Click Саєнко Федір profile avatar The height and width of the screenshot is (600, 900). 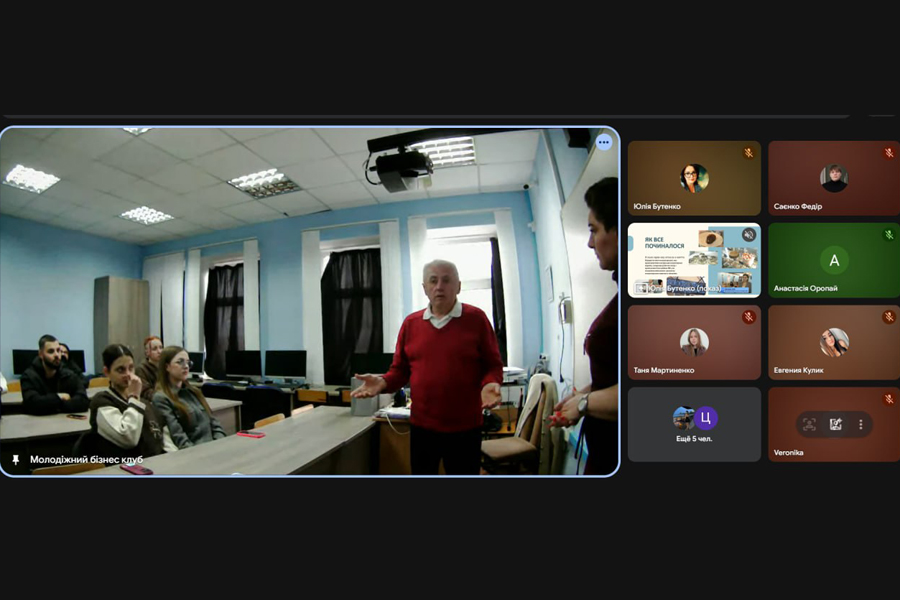tap(834, 178)
